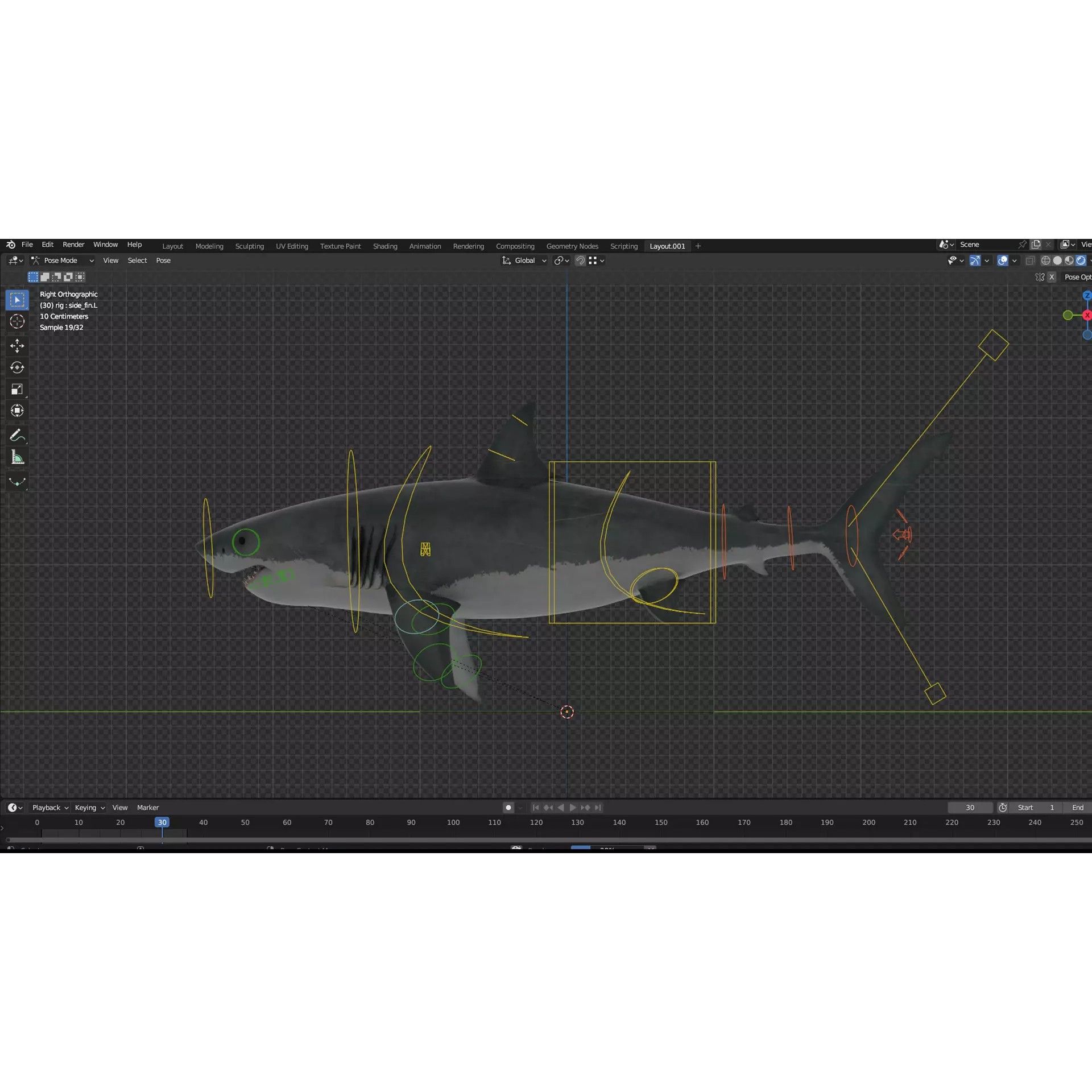This screenshot has width=1092, height=1092.
Task: Disable viewport overlays
Action: click(1003, 260)
